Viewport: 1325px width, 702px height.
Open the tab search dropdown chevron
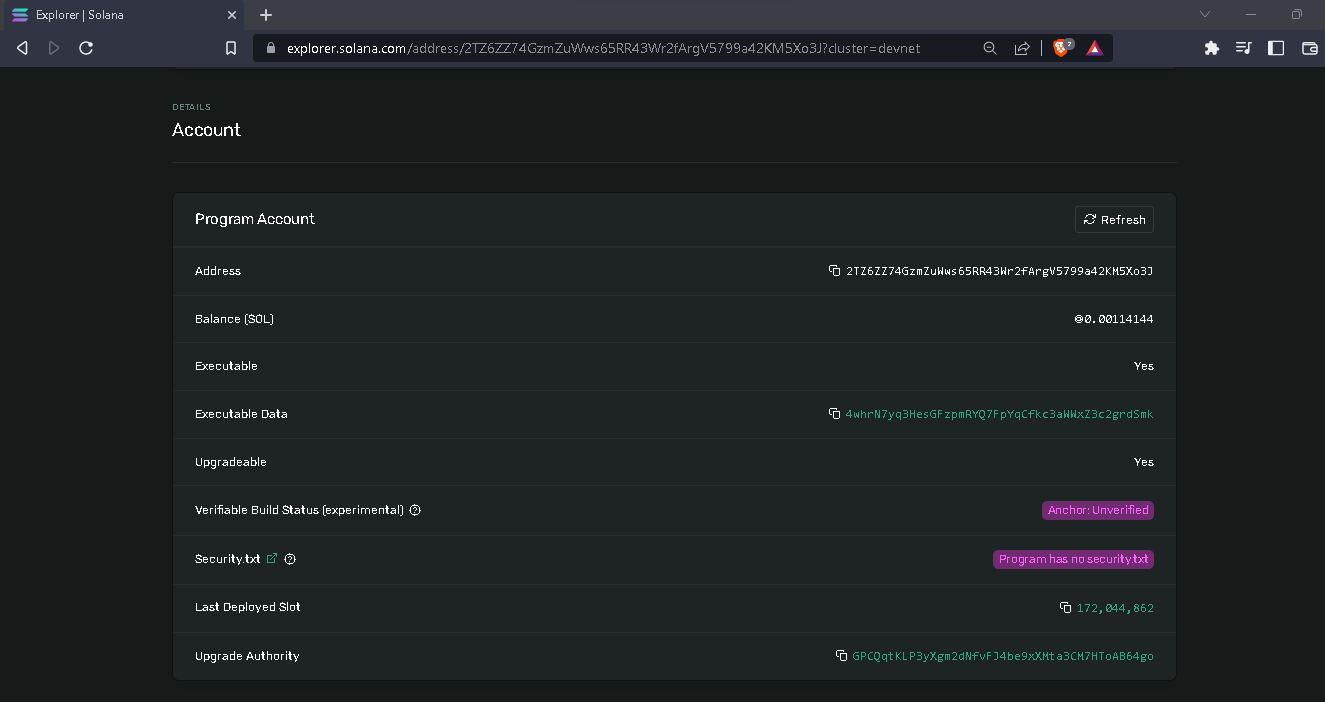click(1205, 14)
